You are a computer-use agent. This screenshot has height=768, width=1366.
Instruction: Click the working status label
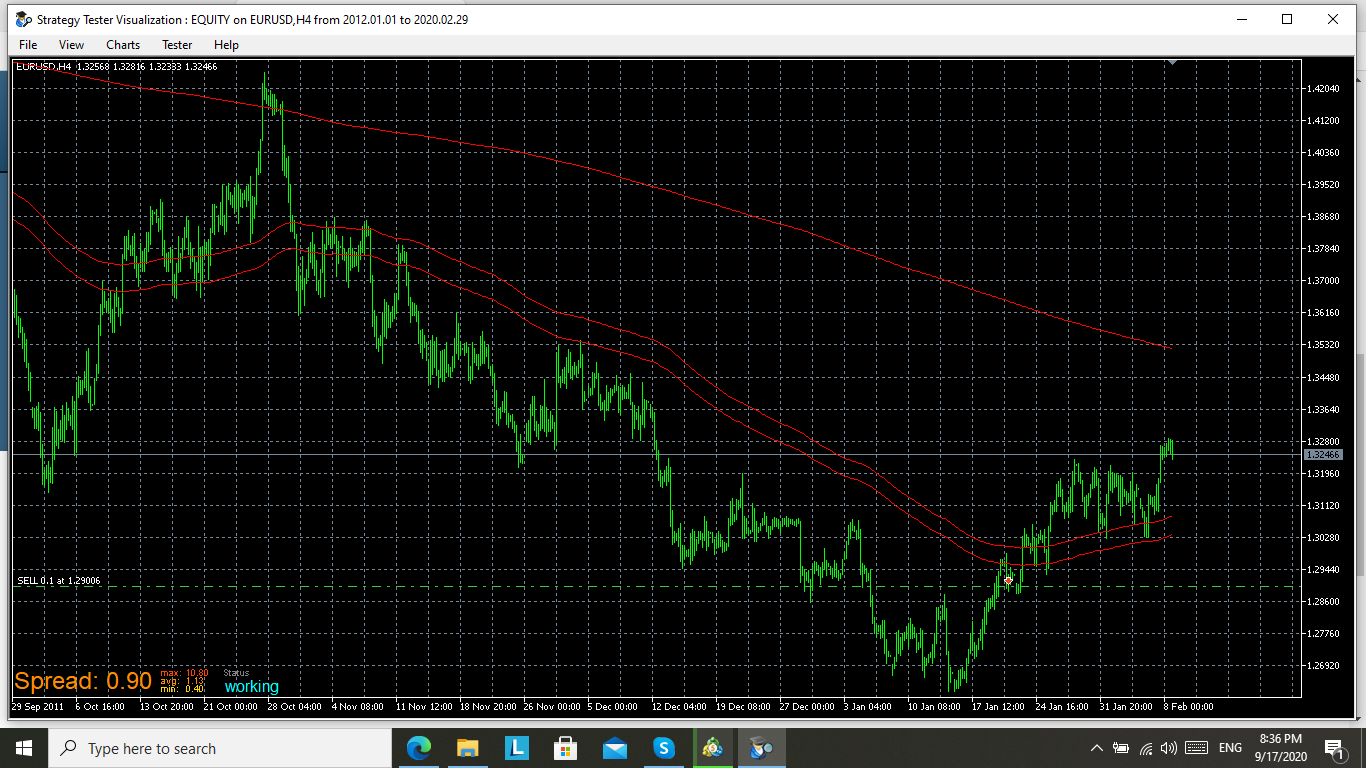251,687
